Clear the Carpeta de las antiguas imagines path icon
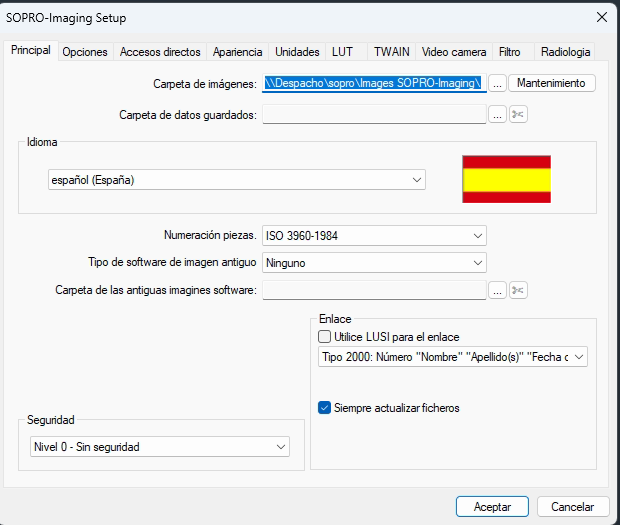This screenshot has height=525, width=620. tap(518, 291)
